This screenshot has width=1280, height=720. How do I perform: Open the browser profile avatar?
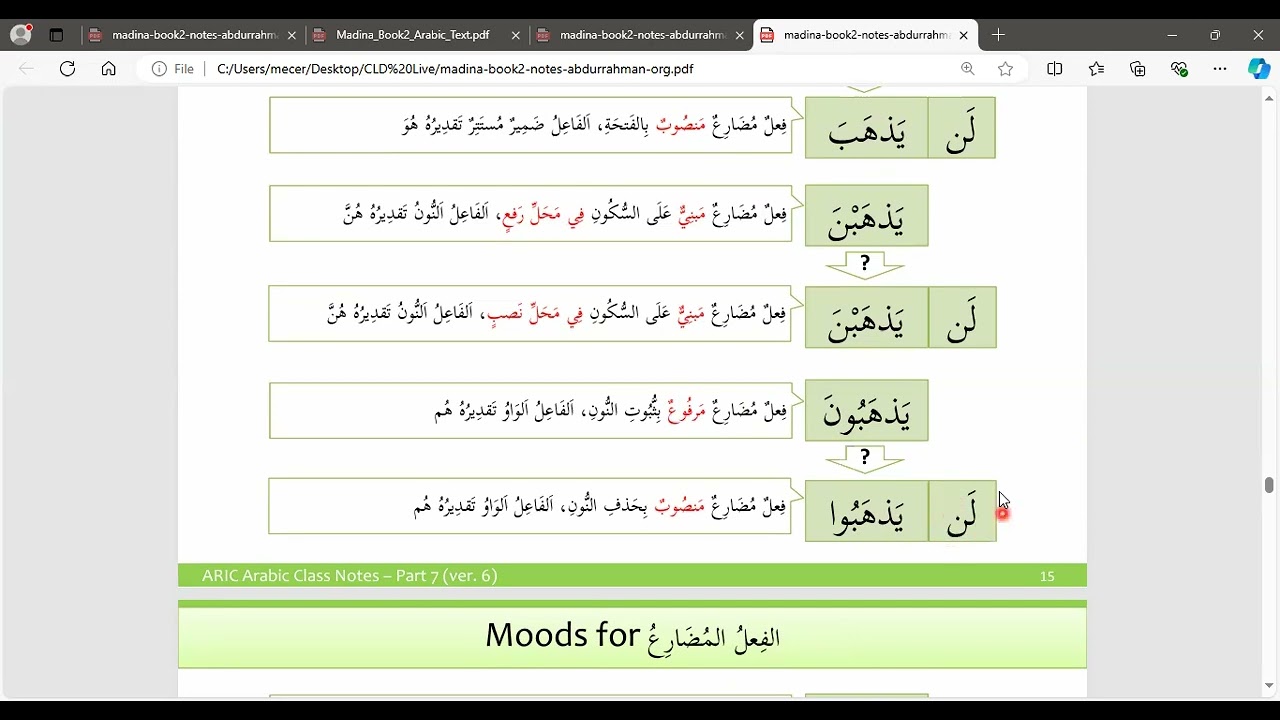pyautogui.click(x=21, y=35)
